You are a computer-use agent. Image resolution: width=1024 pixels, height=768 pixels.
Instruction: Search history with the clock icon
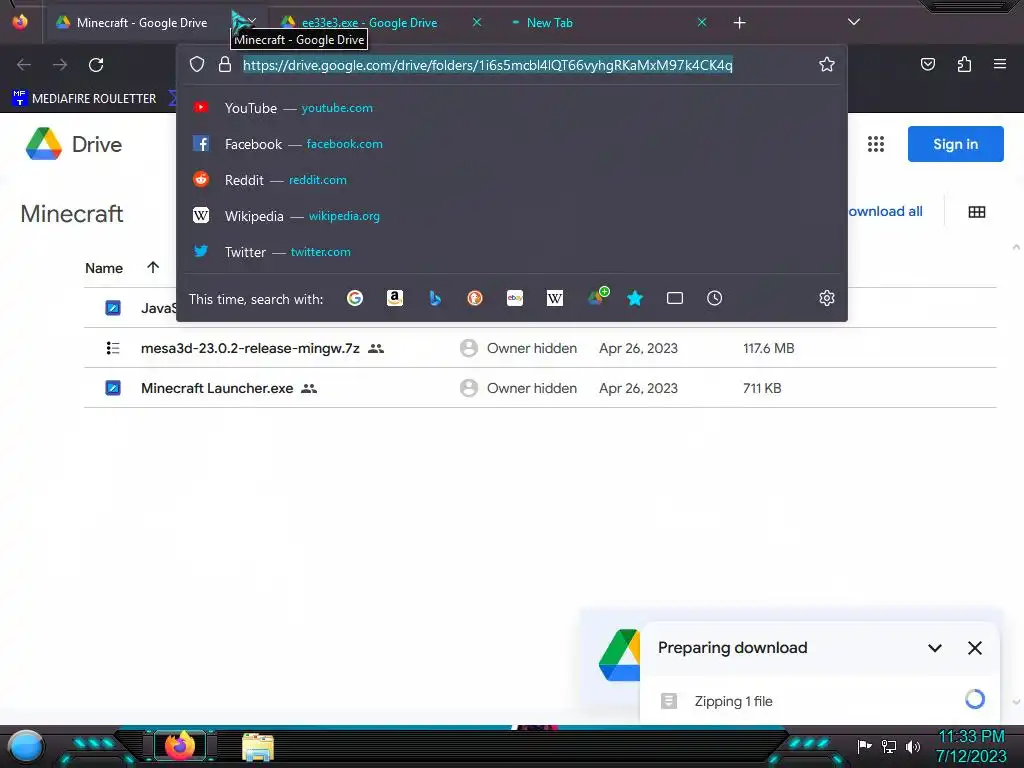714,298
